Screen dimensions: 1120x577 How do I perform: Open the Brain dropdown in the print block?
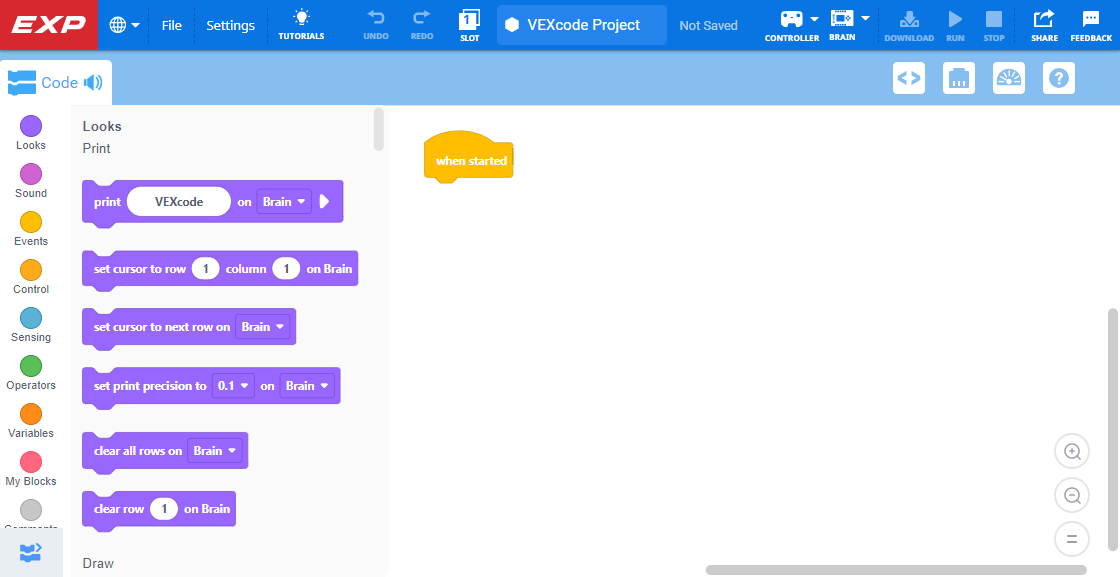click(x=283, y=201)
